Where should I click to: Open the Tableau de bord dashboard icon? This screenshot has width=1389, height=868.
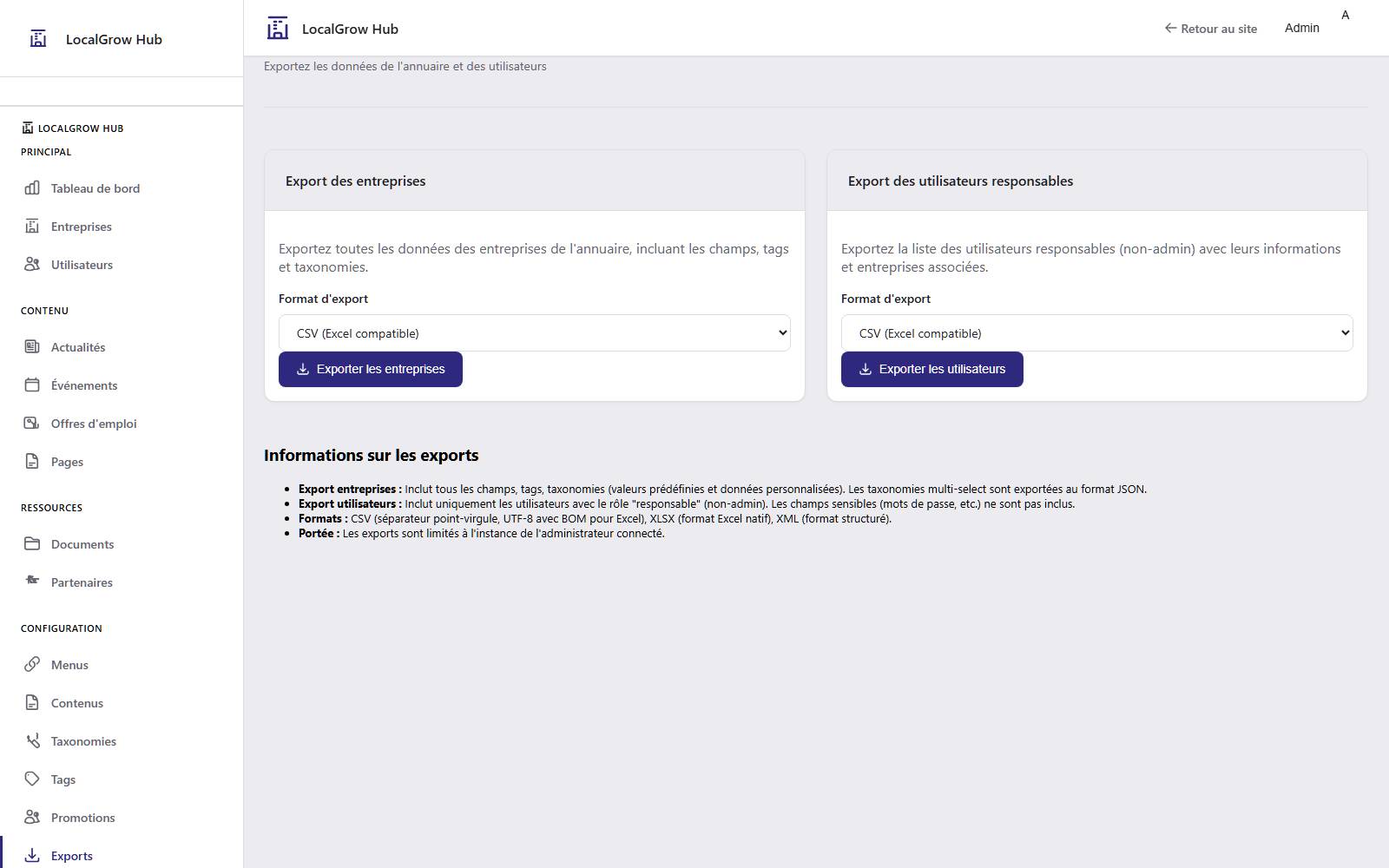pyautogui.click(x=31, y=187)
